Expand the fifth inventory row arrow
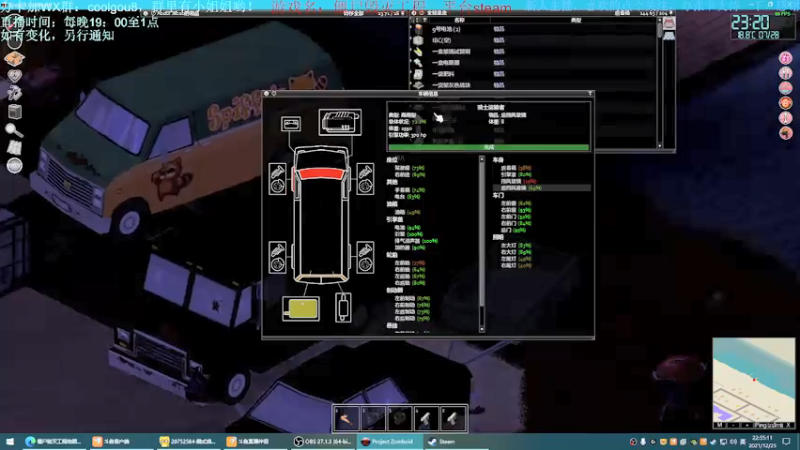The height and width of the screenshot is (450, 800). (x=412, y=74)
